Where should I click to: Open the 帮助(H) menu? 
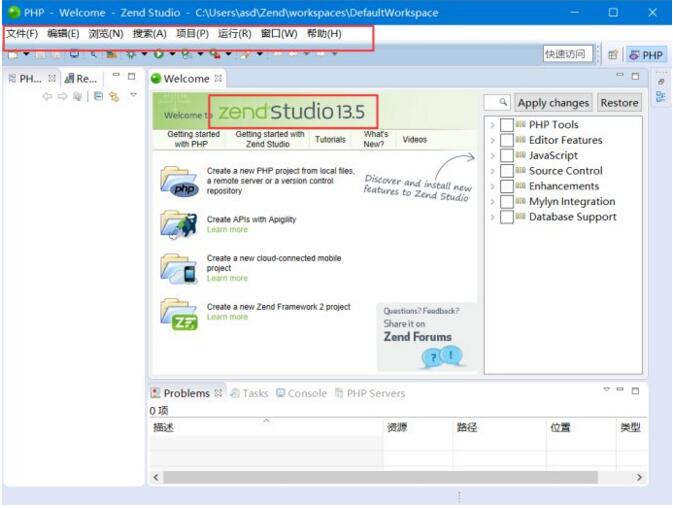[x=324, y=33]
